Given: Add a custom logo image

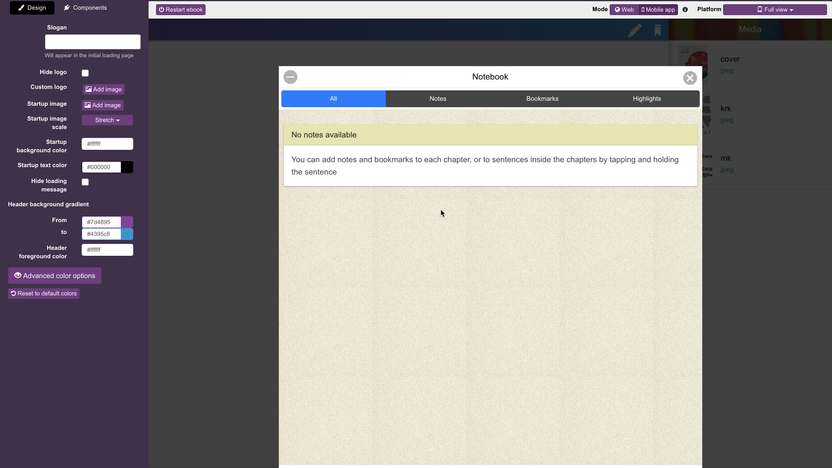Looking at the screenshot, I should click(x=103, y=89).
